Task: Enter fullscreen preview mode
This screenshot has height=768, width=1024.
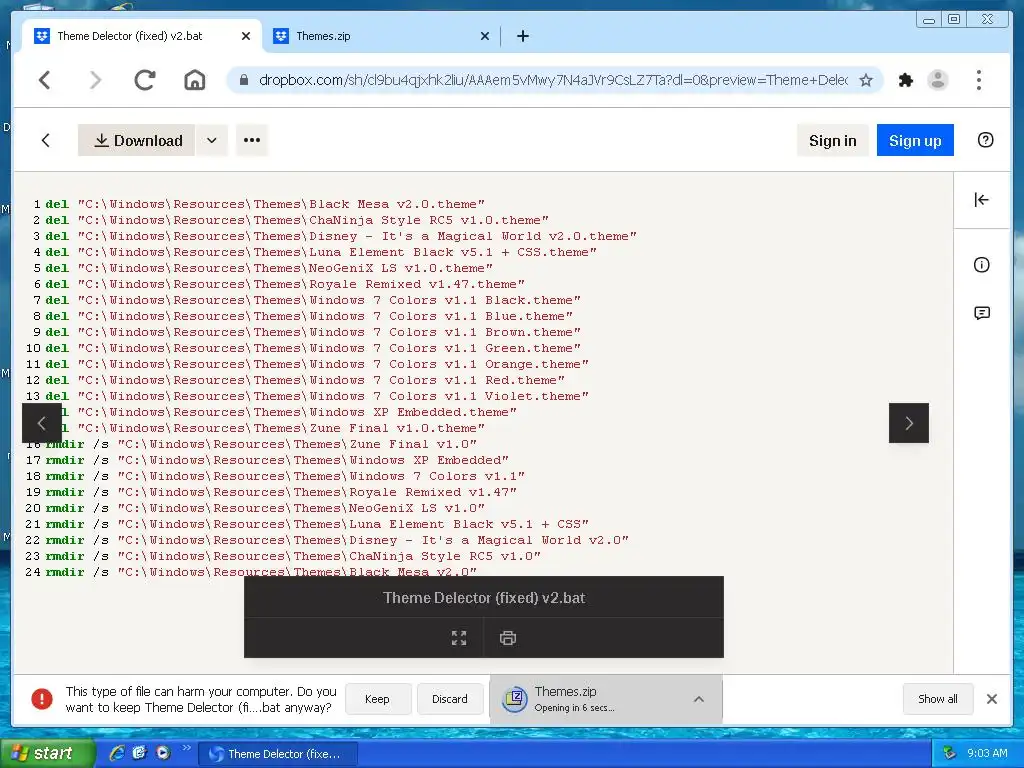Action: pyautogui.click(x=459, y=638)
